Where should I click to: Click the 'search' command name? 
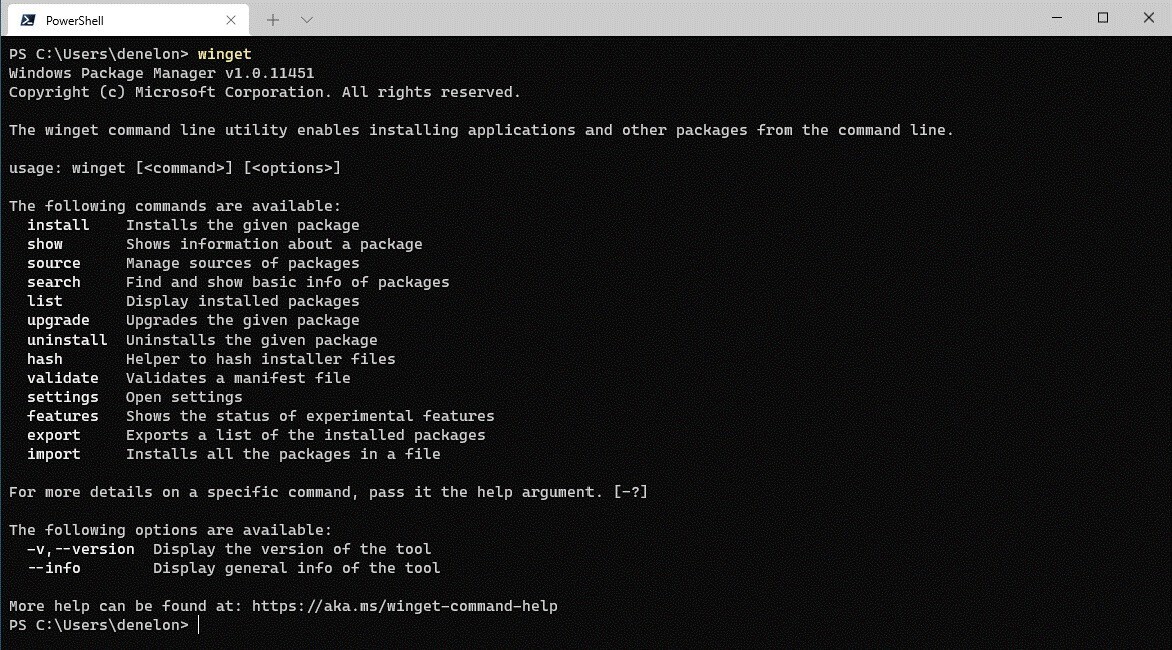tap(54, 282)
